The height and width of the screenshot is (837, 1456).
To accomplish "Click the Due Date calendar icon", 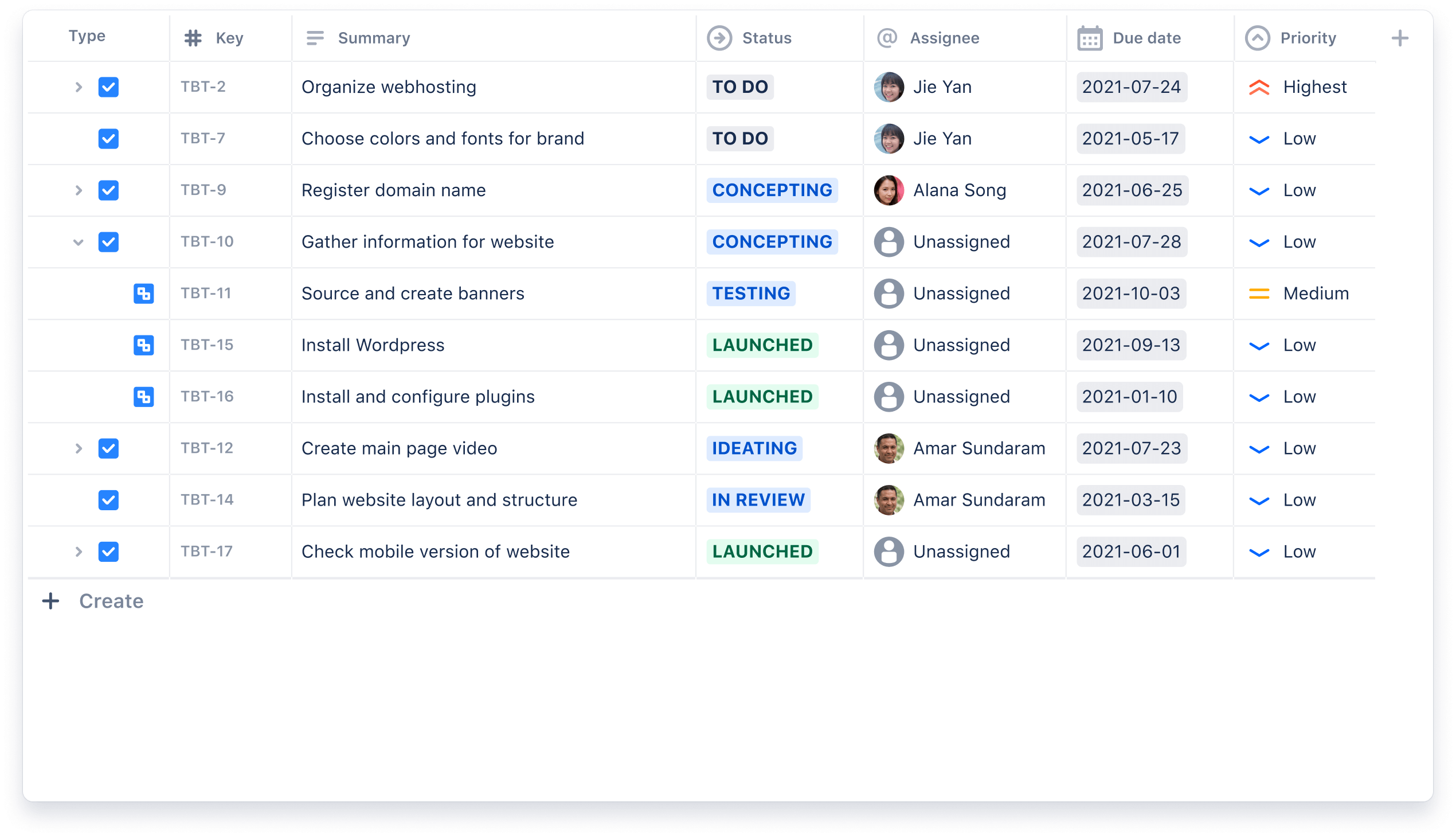I will click(1086, 37).
